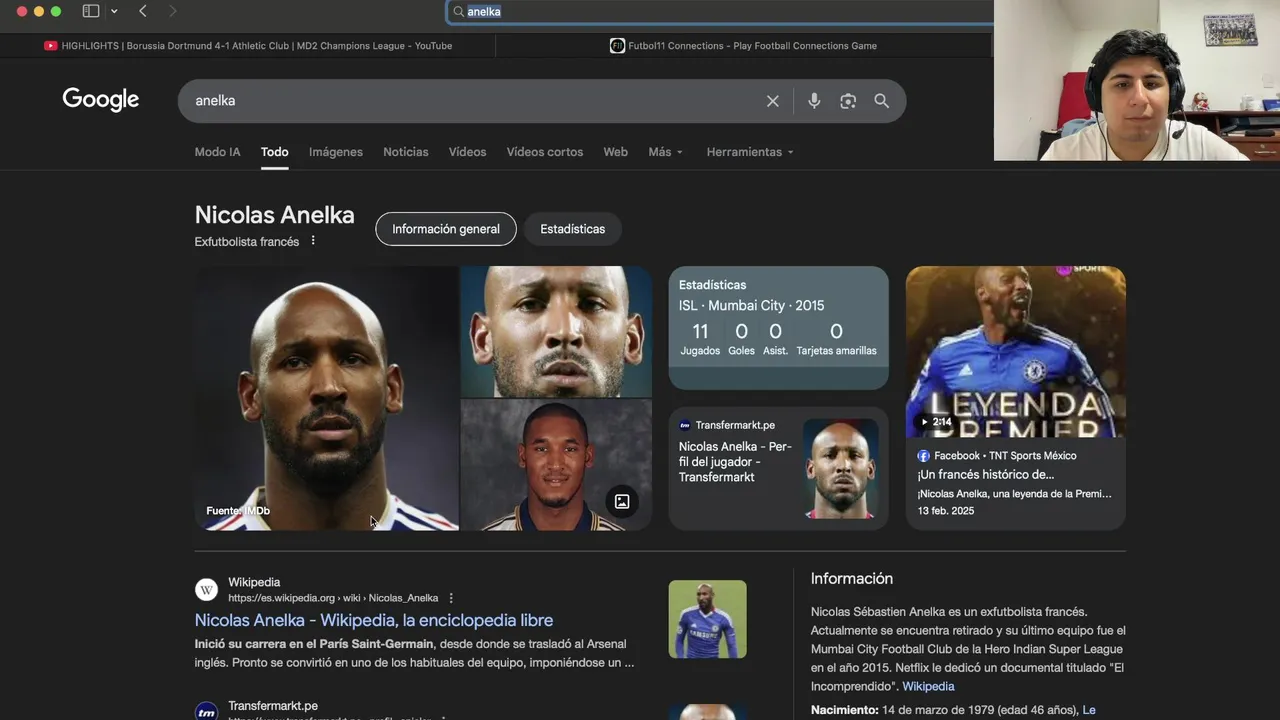Clear the Google search box with X
The width and height of the screenshot is (1280, 720).
772,101
